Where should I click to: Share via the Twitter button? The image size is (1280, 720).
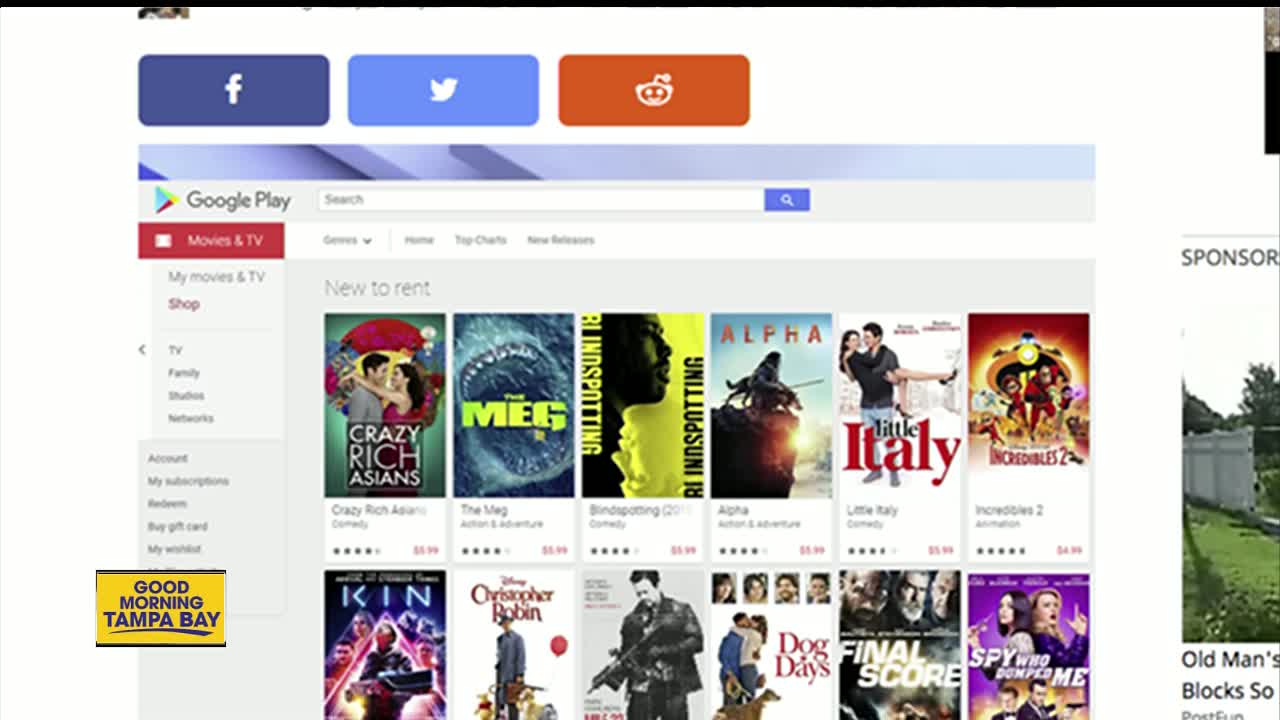coord(443,90)
